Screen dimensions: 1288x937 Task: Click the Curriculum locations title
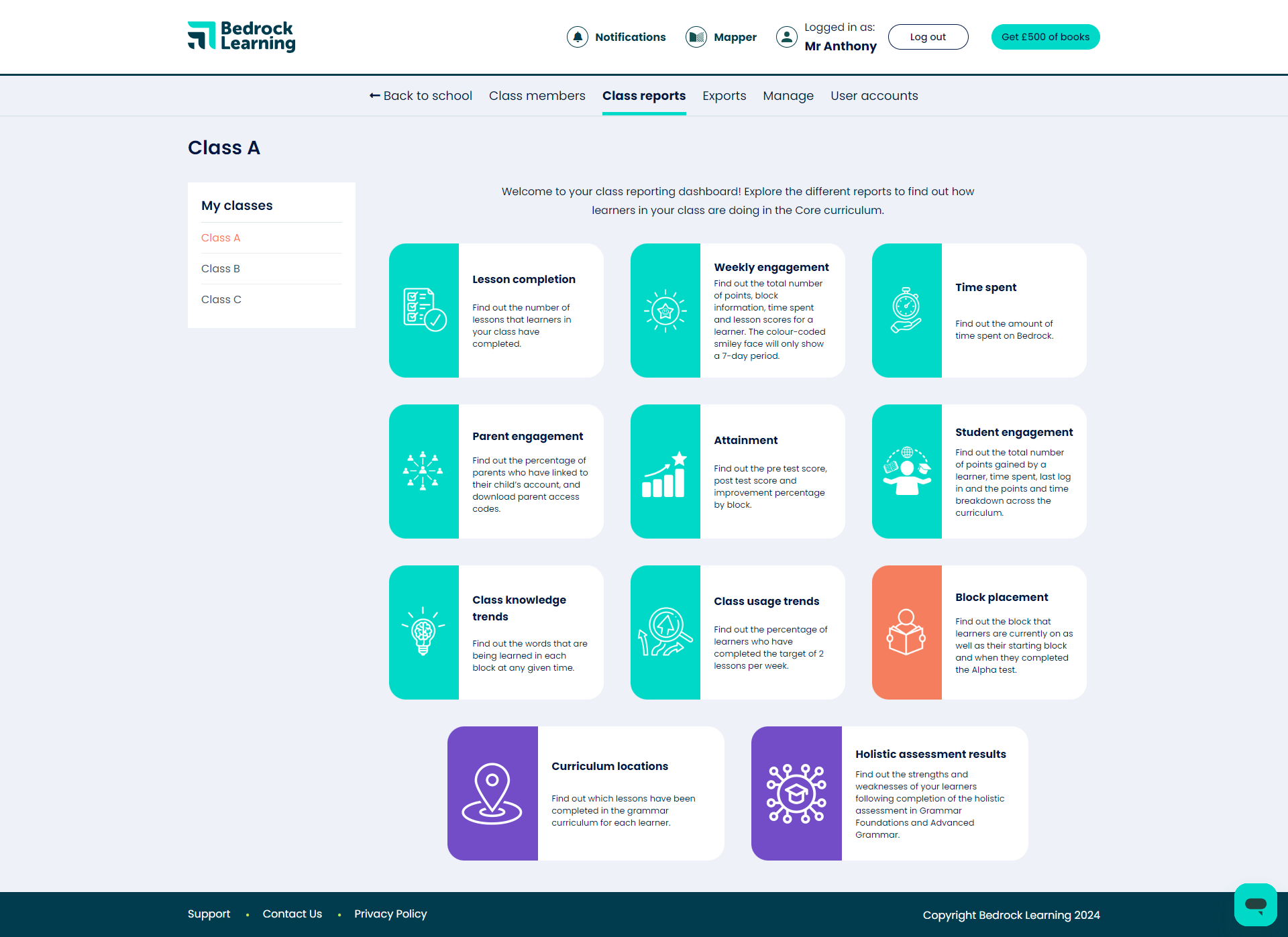[x=610, y=766]
